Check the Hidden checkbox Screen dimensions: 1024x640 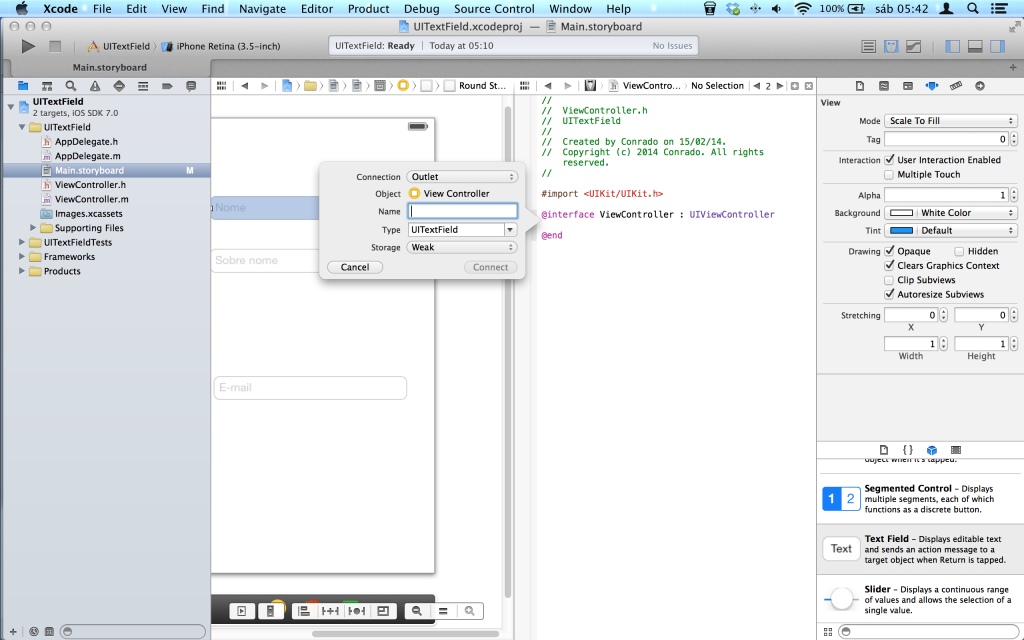(960, 252)
